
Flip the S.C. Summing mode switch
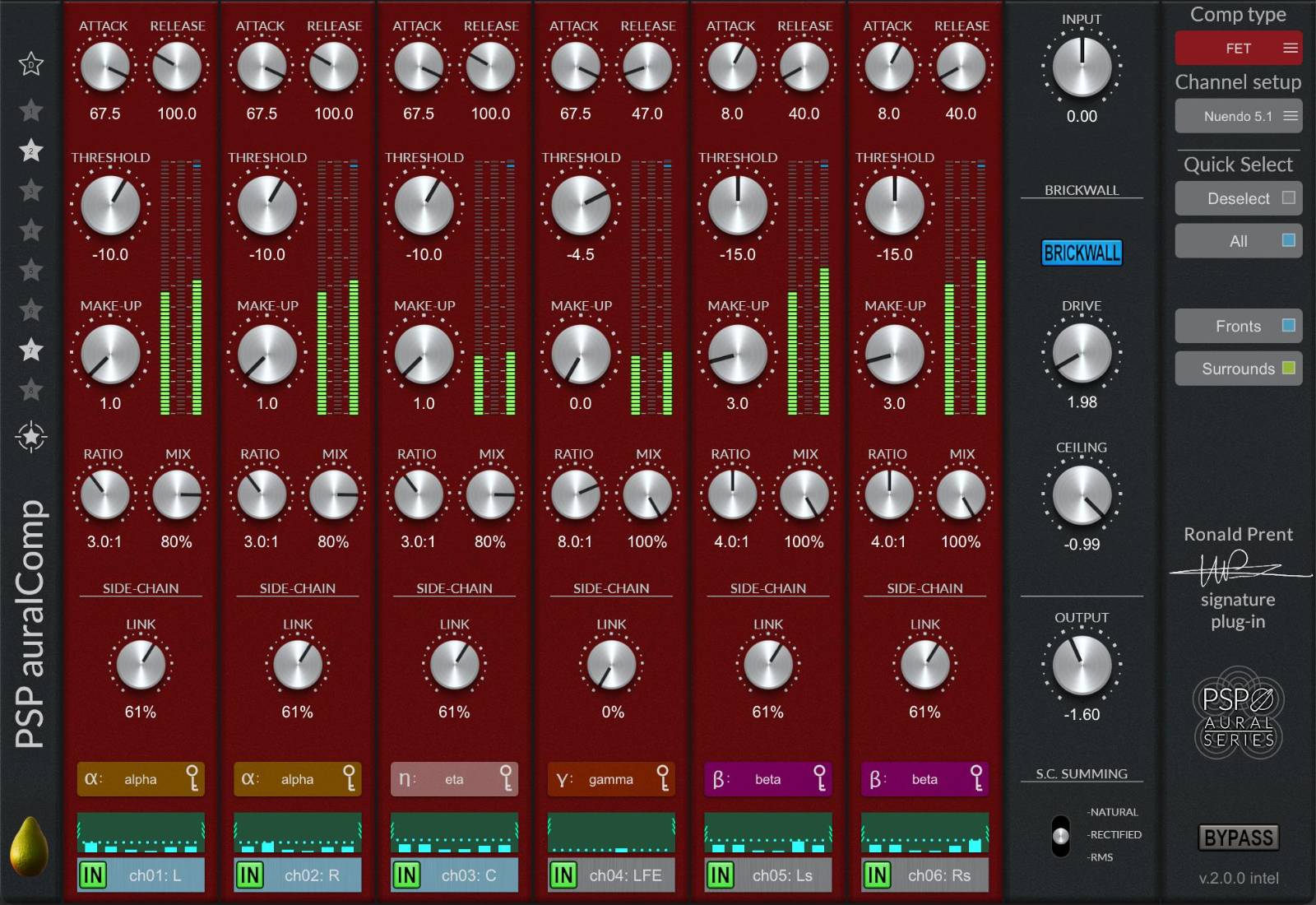point(1061,836)
